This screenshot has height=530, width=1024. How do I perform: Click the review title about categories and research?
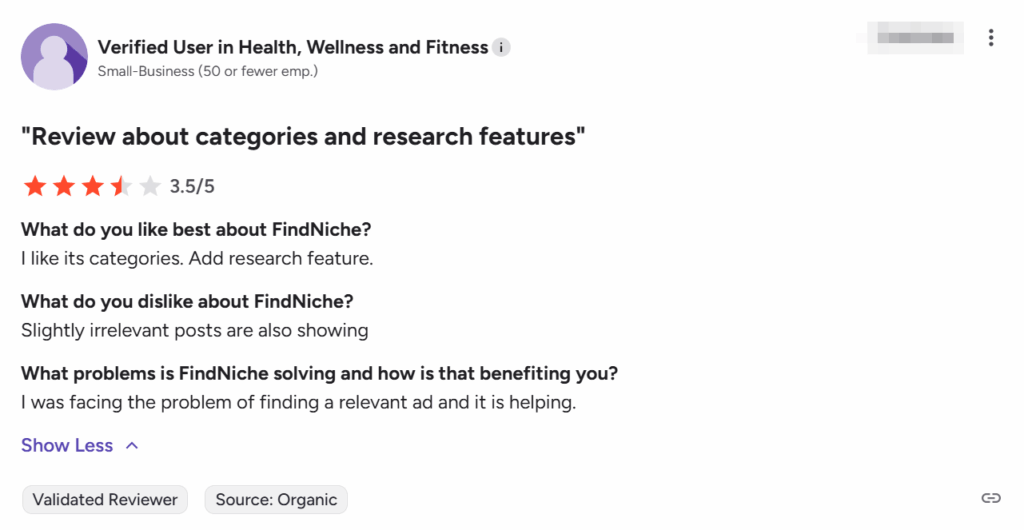pos(303,136)
